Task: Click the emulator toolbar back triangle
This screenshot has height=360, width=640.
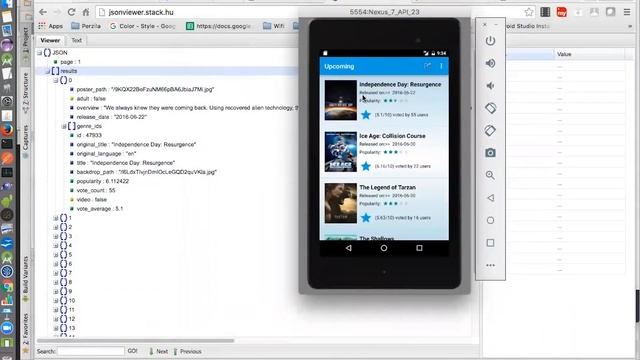Action: pos(490,198)
